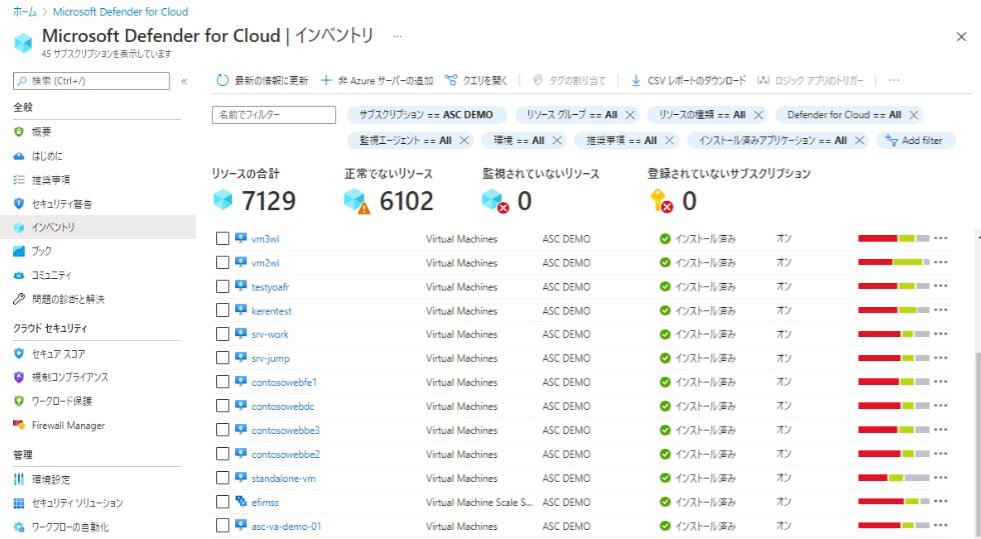Image resolution: width=981 pixels, height=539 pixels.
Task: Open the row menu for contosowebdc
Action: point(940,406)
